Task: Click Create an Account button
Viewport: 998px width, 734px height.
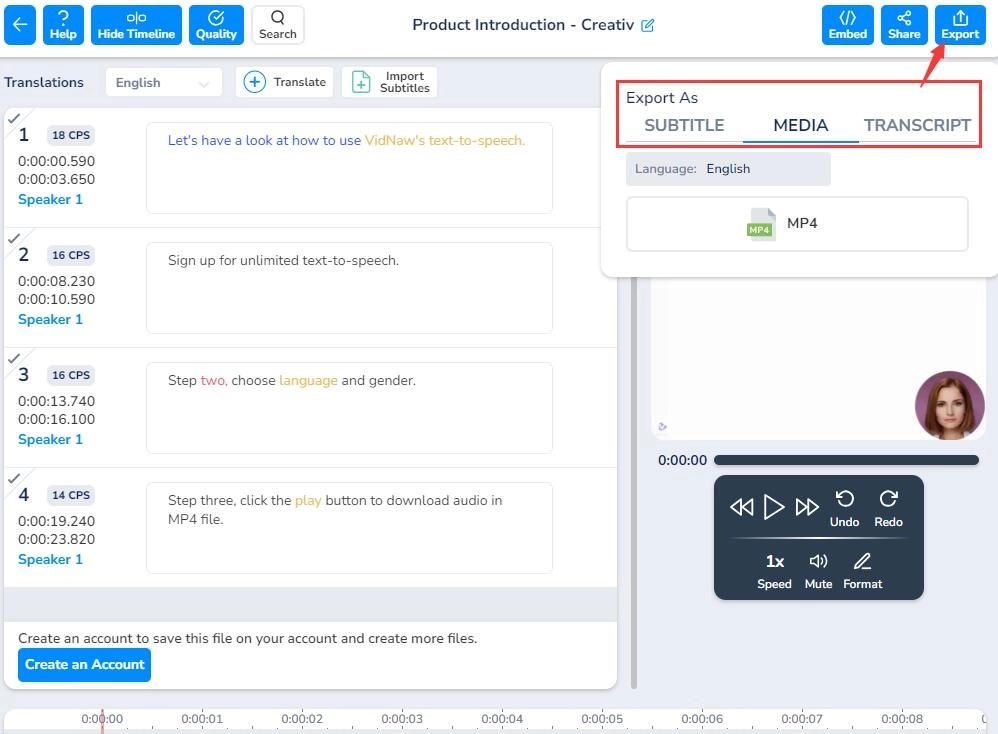Action: [x=85, y=665]
